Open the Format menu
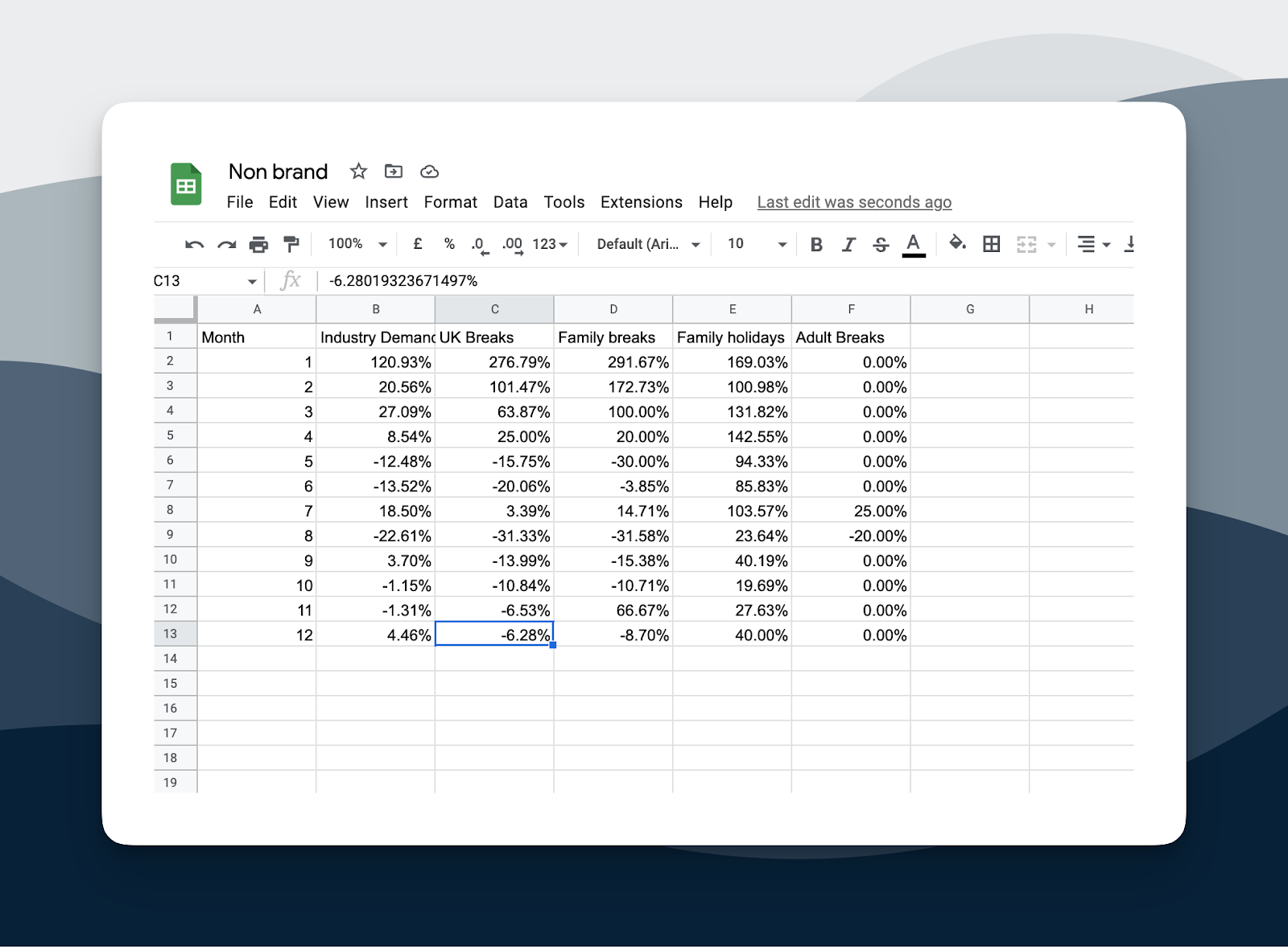The image size is (1288, 947). pyautogui.click(x=451, y=202)
